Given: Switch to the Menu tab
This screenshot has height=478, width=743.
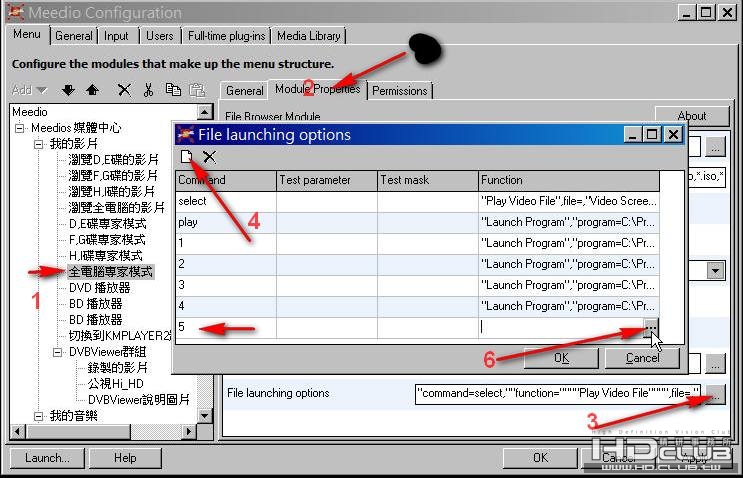Looking at the screenshot, I should [27, 34].
